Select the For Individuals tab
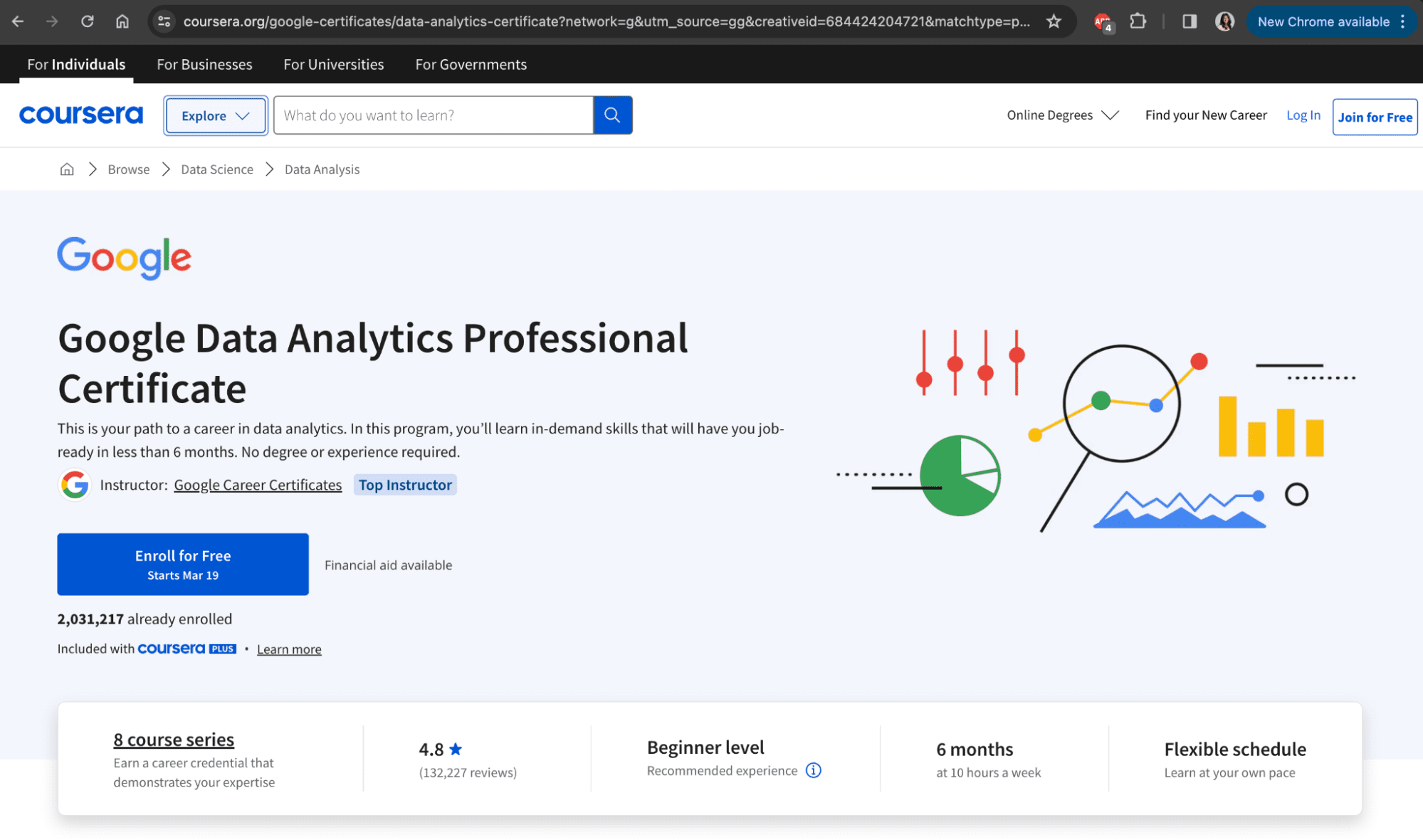This screenshot has height=840, width=1423. click(x=76, y=64)
